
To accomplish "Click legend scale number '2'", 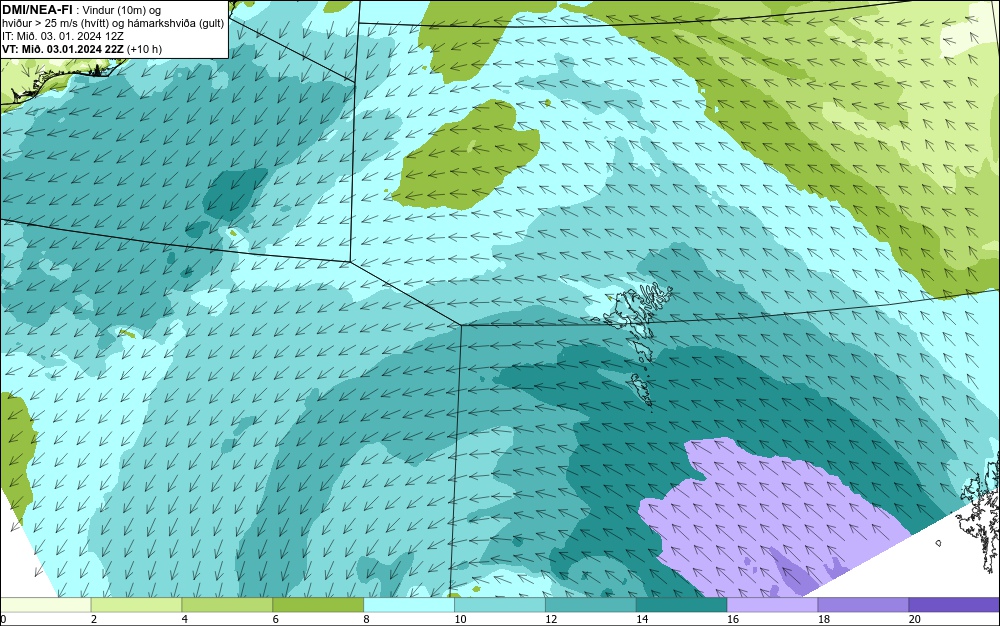I will click(94, 619).
